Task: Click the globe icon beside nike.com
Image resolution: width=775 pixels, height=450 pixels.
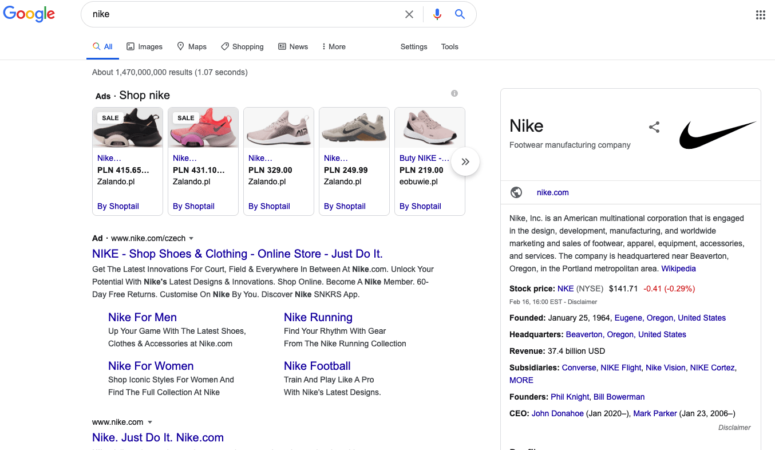Action: 516,192
